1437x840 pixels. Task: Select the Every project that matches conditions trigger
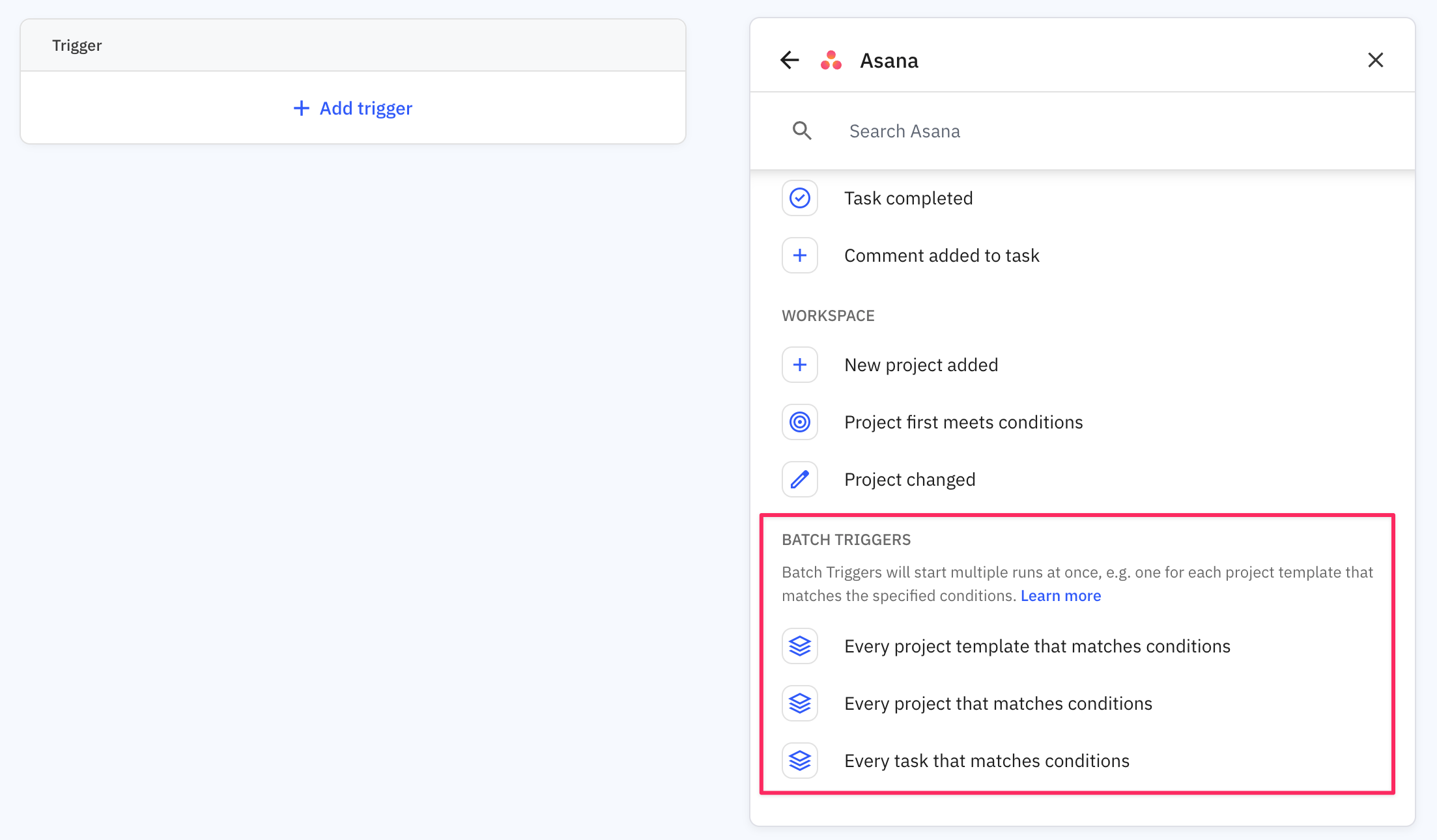(x=998, y=703)
